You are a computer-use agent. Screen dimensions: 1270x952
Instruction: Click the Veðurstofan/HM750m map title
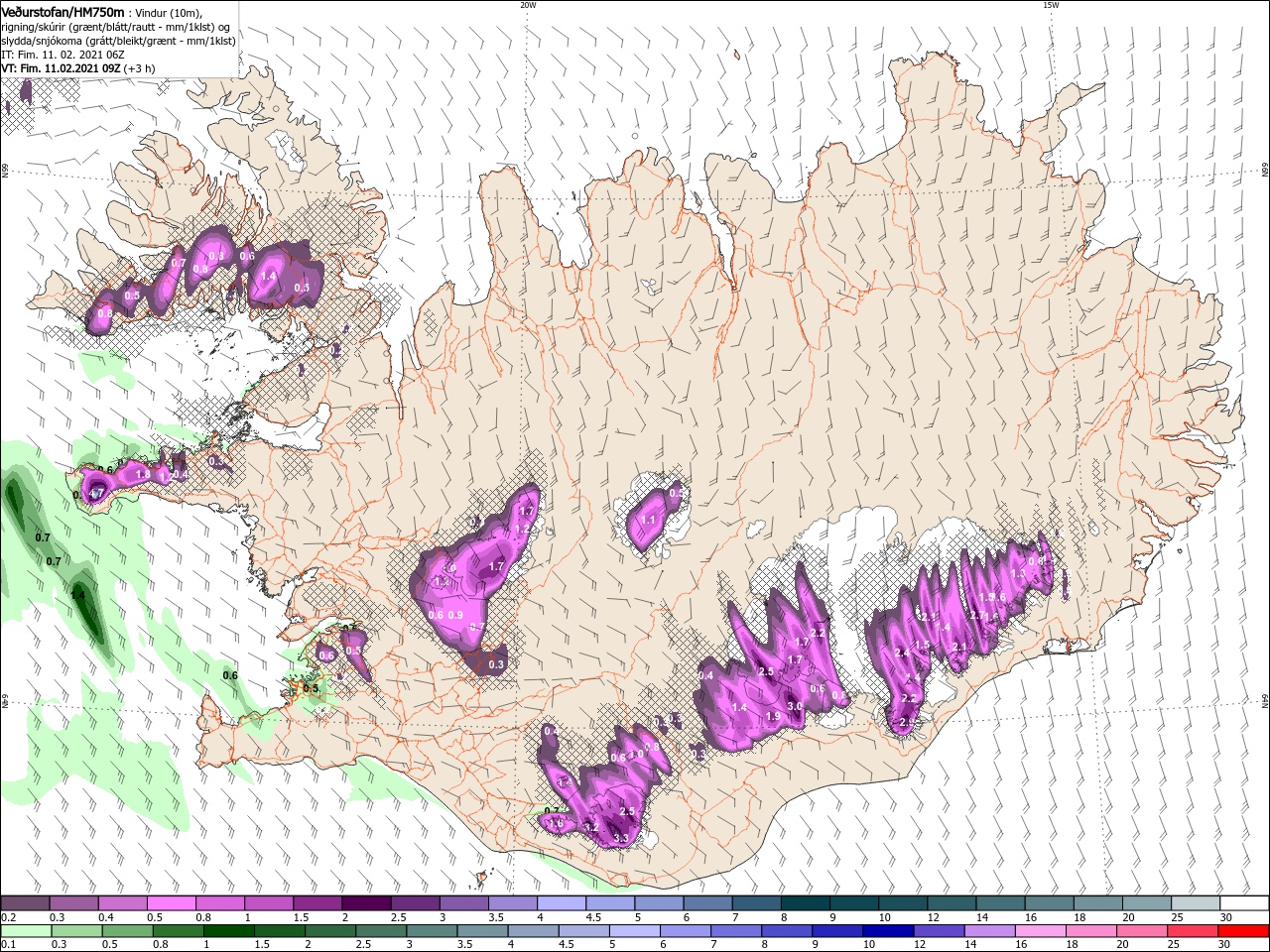tap(63, 11)
